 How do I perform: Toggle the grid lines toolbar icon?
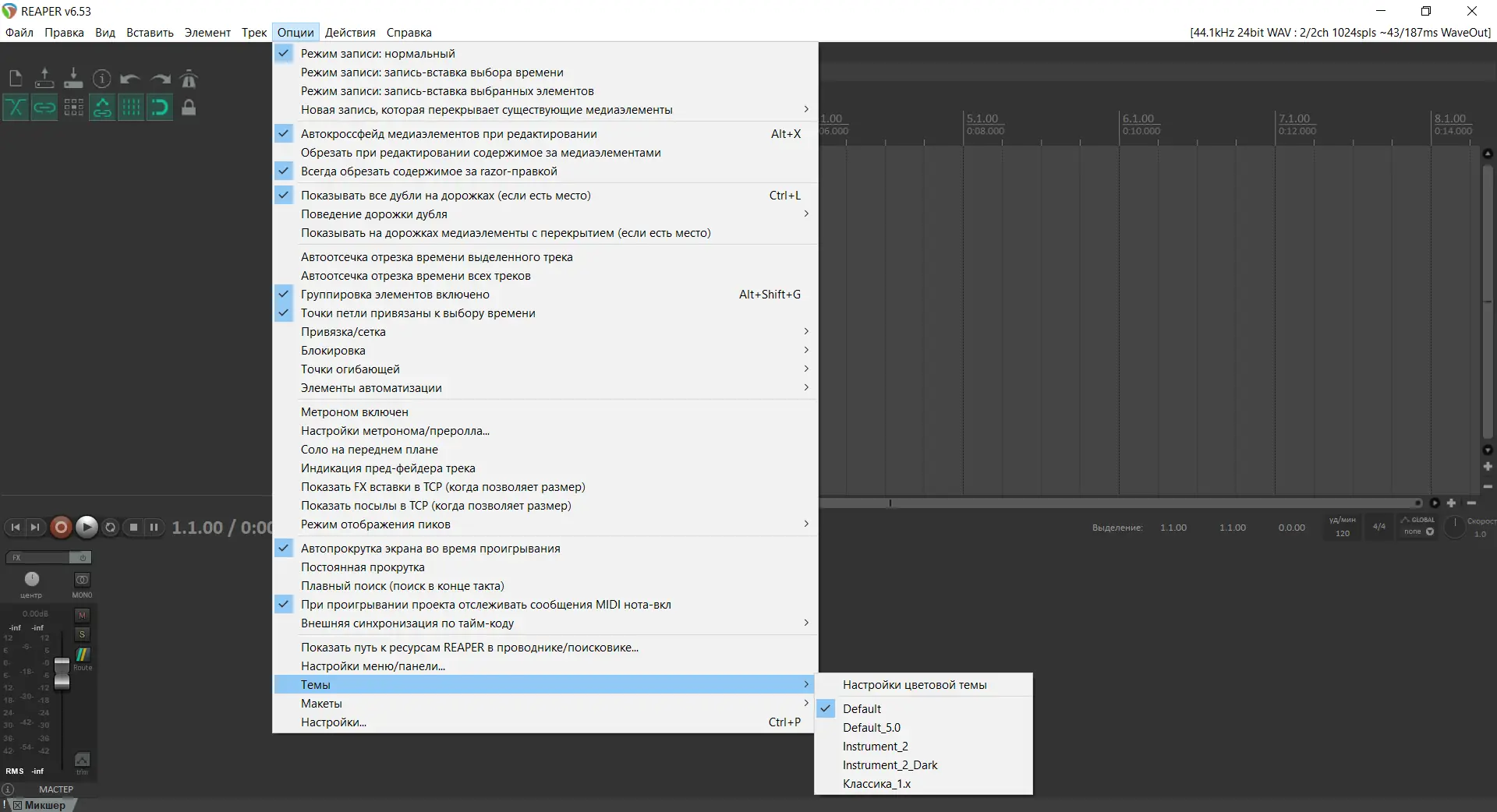131,107
